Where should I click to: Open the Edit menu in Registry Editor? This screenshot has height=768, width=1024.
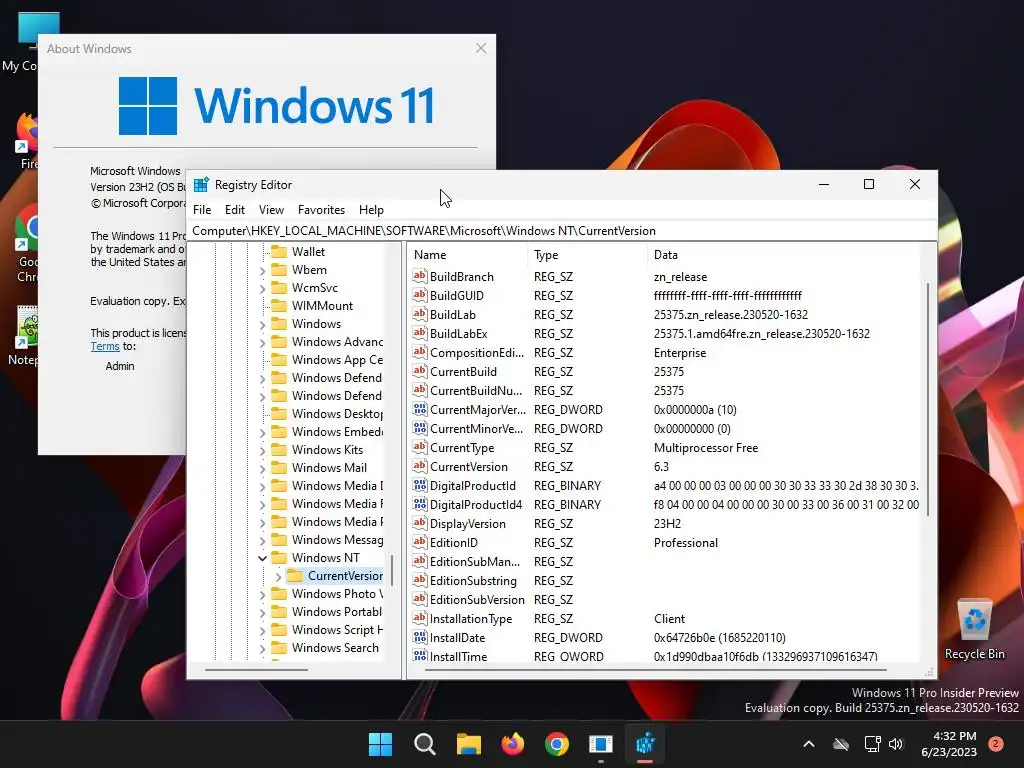(234, 210)
